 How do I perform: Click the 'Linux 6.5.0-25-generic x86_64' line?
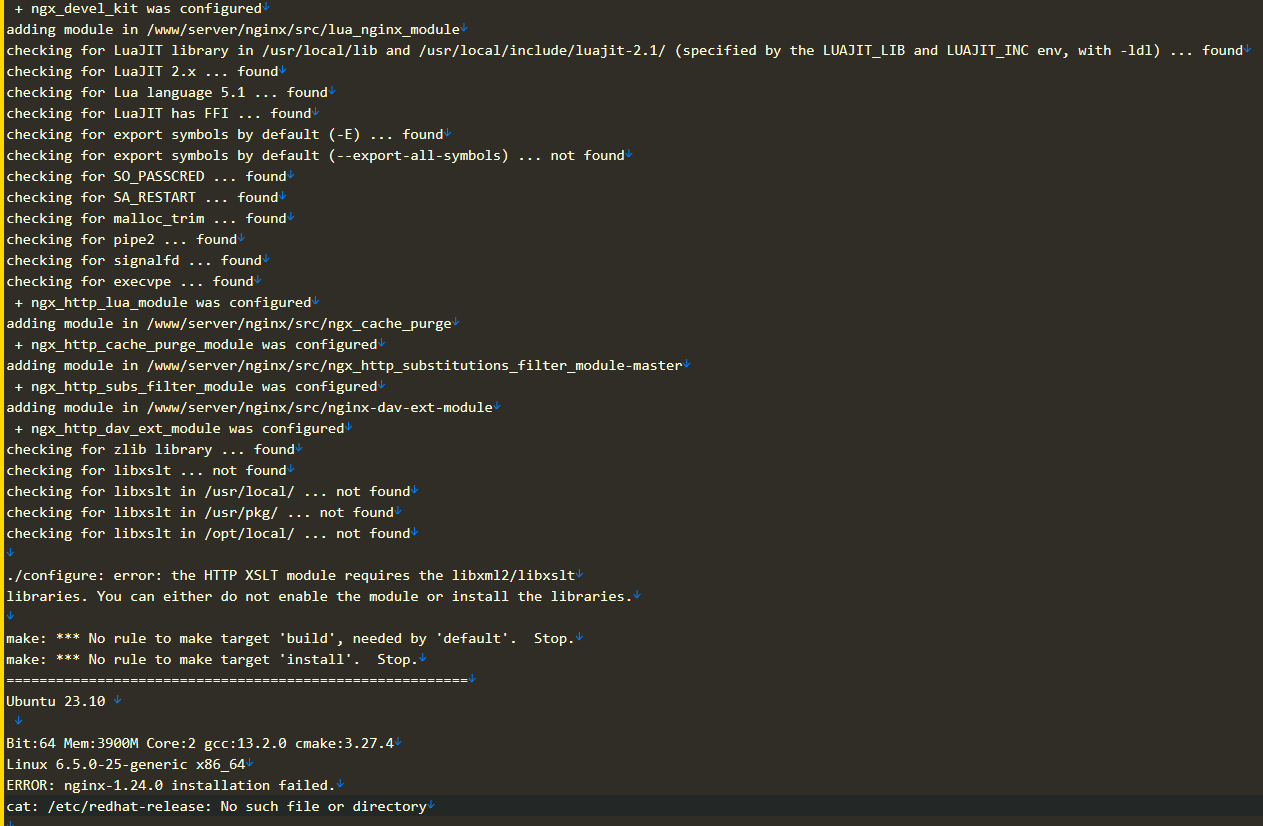(125, 764)
